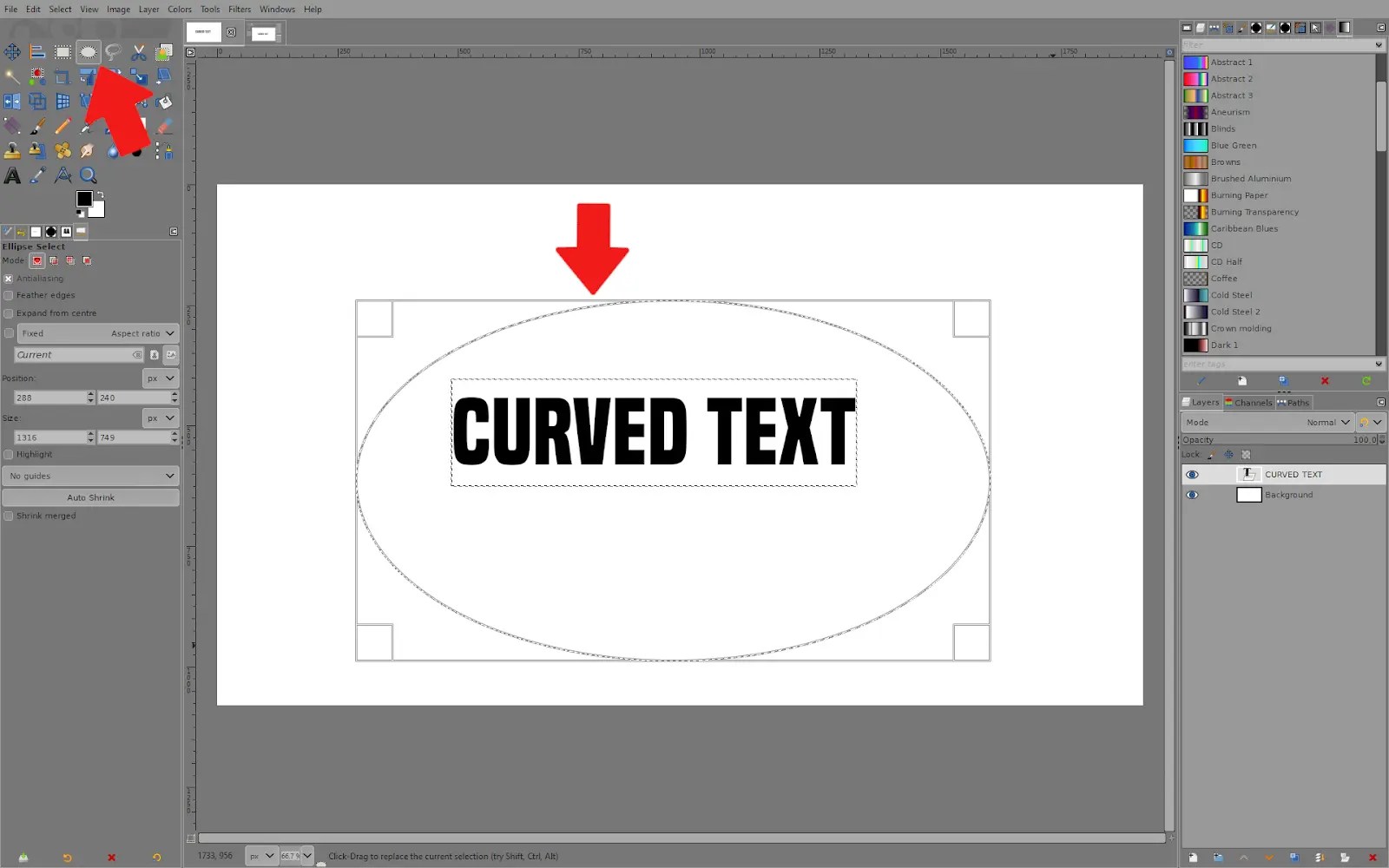Select the Pencil tool
Screen dimensions: 1389x868
63,126
